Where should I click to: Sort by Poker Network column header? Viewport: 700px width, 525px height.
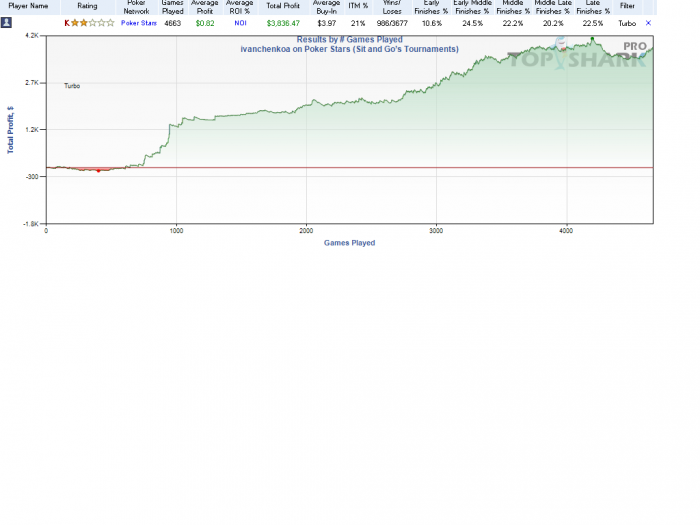click(136, 7)
